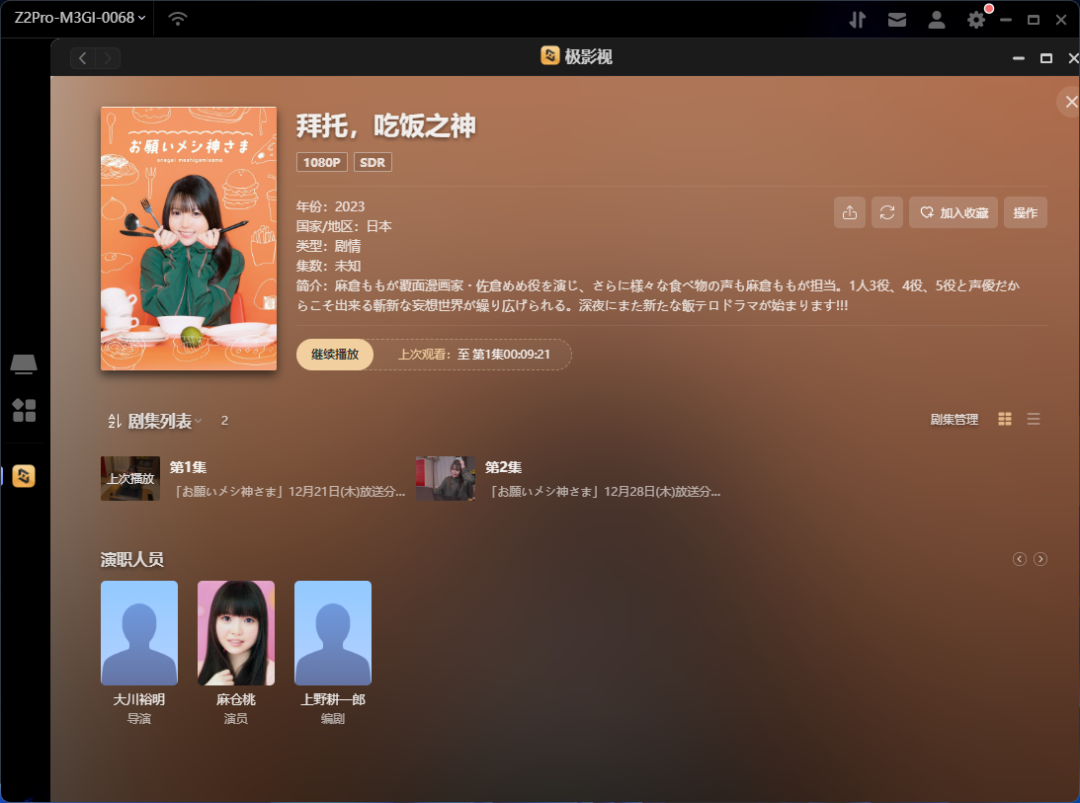Viewport: 1080px width, 803px height.
Task: Click the 上次观看 第1集 00:09:21 text
Action: tap(474, 355)
